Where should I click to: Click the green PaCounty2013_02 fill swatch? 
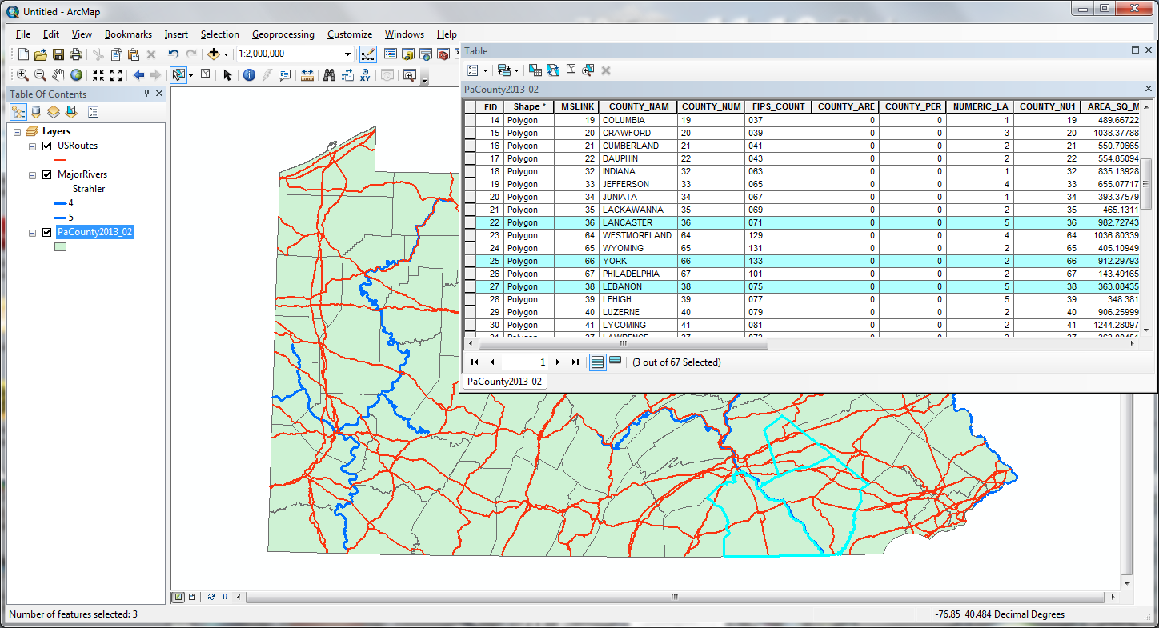pos(60,248)
